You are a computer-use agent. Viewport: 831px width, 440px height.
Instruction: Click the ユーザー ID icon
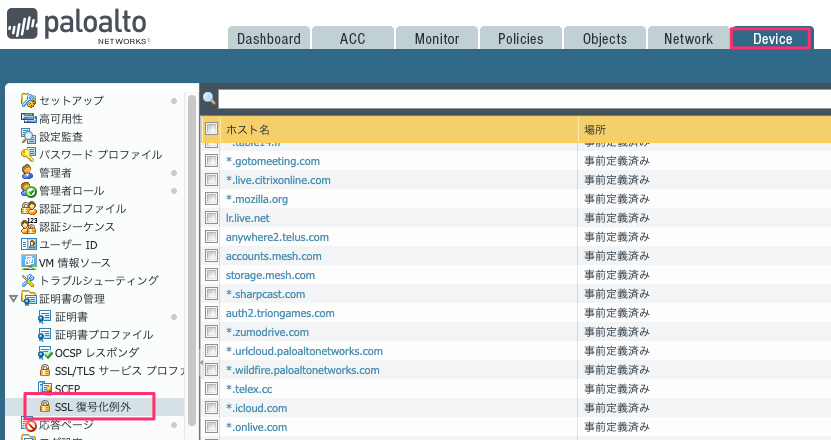click(28, 244)
